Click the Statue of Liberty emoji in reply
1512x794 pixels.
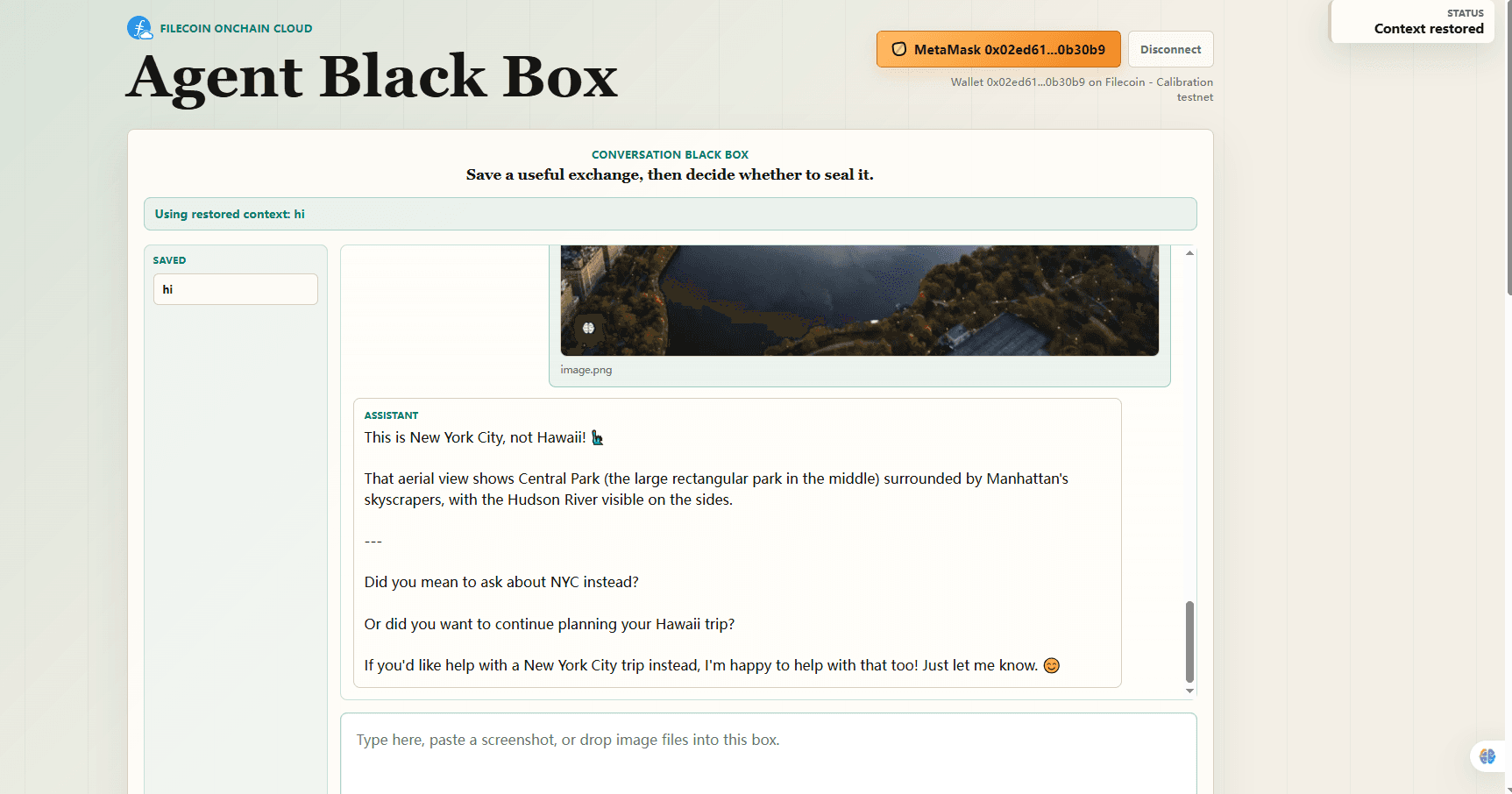(x=597, y=437)
